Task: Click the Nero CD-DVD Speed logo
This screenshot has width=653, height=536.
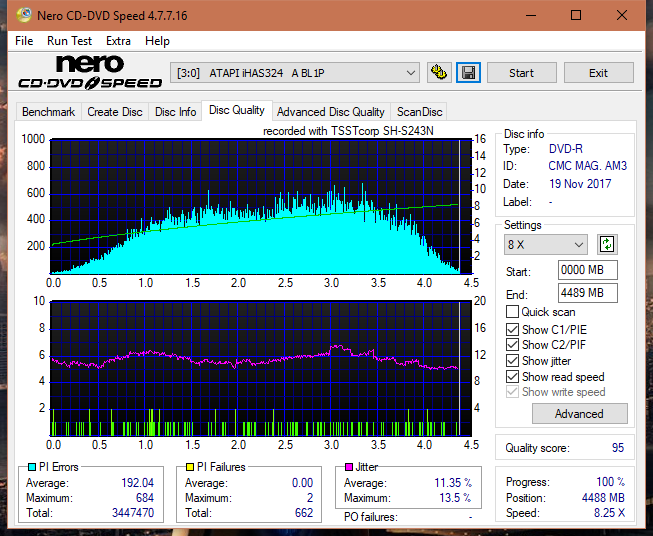Action: click(x=90, y=72)
